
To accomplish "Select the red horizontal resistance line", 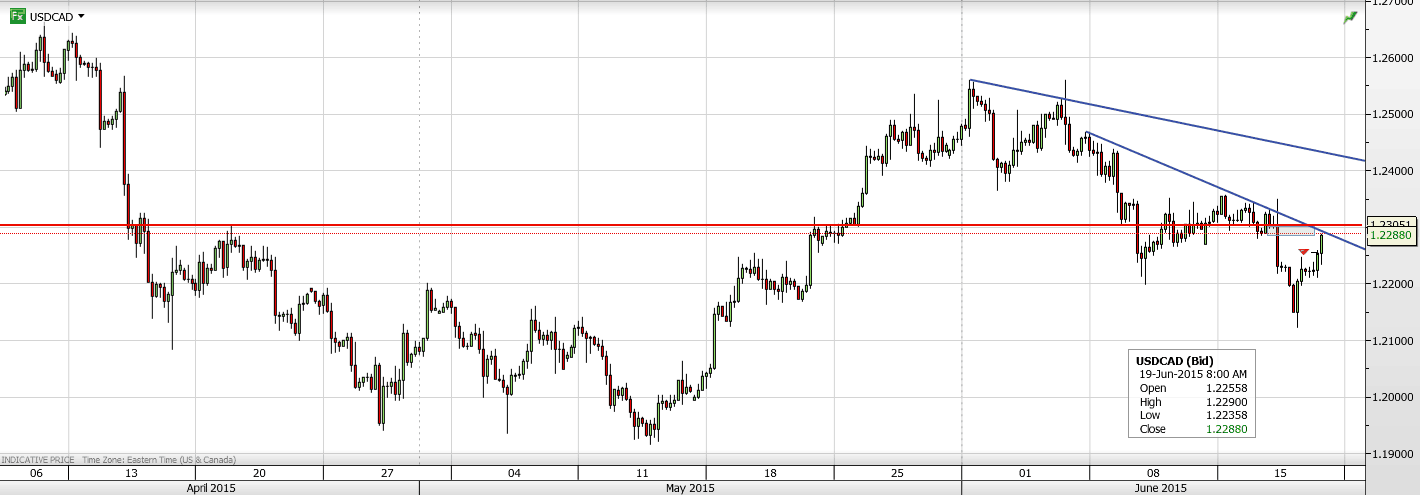I will point(600,225).
